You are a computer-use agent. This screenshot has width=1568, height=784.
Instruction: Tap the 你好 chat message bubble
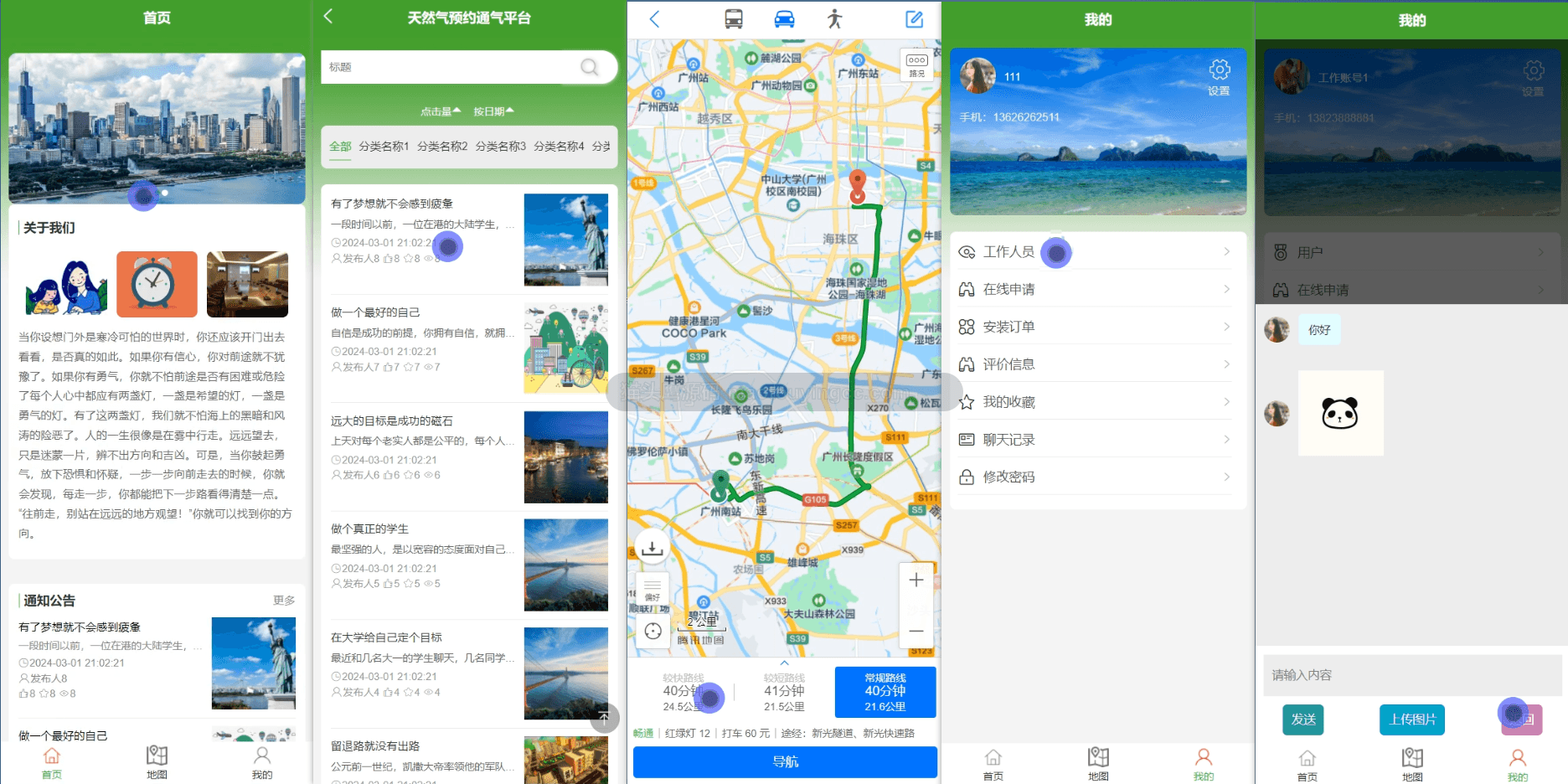point(1319,330)
